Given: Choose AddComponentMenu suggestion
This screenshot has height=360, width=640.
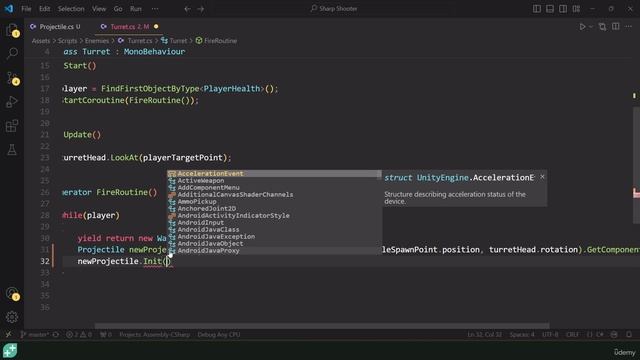Looking at the screenshot, I should (x=274, y=187).
